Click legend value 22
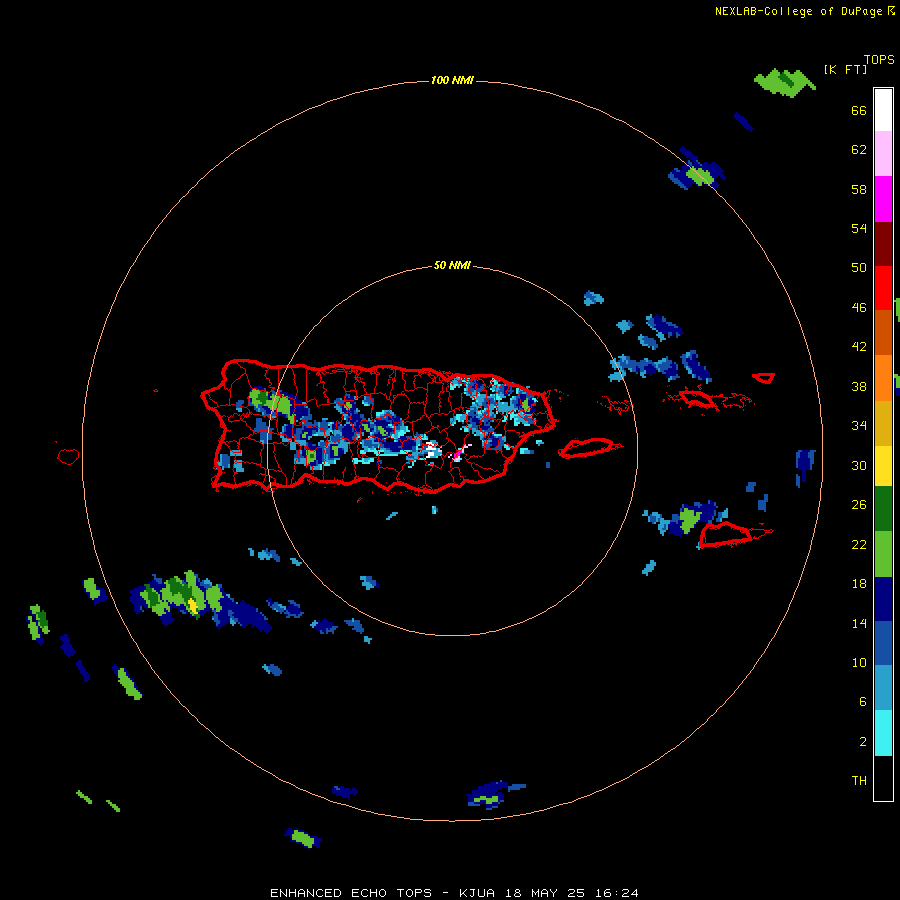Screen dimensions: 900x900 coord(859,544)
